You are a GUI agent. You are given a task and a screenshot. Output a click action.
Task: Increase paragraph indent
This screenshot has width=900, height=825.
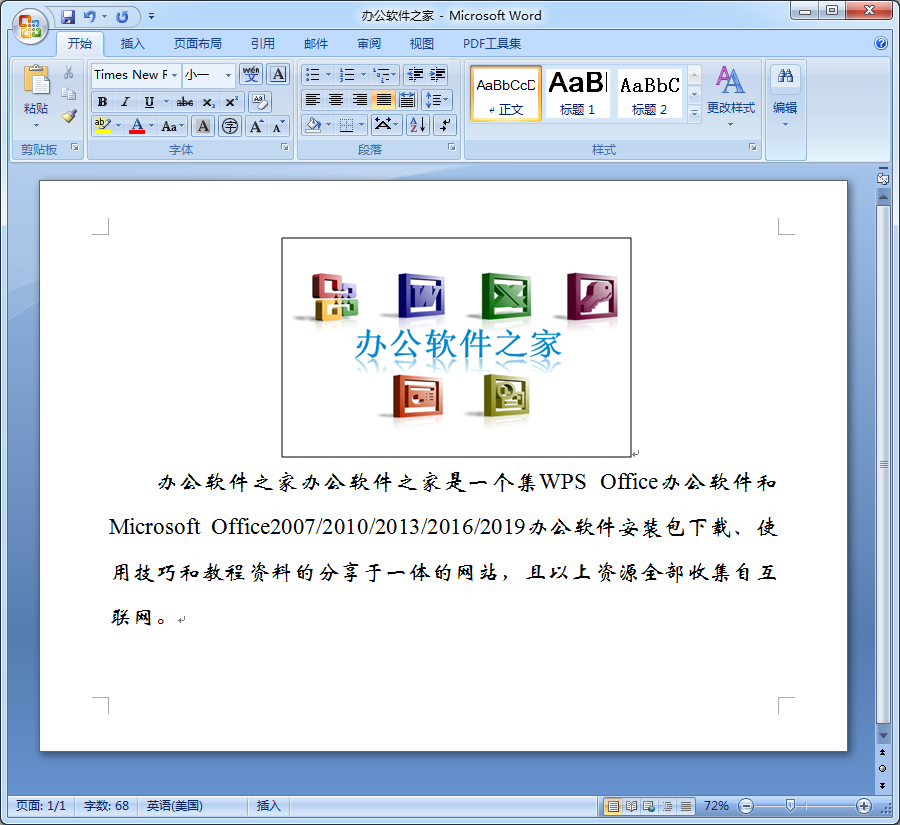tap(437, 75)
